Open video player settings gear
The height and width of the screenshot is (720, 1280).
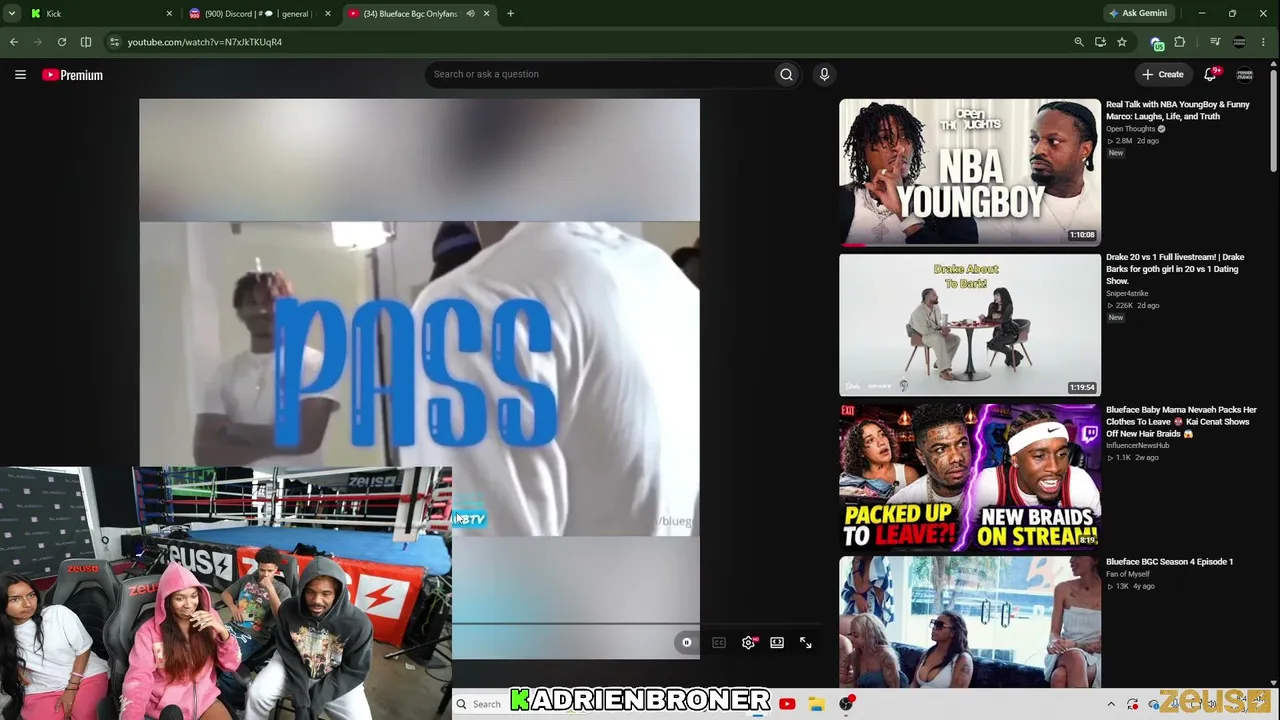[748, 643]
